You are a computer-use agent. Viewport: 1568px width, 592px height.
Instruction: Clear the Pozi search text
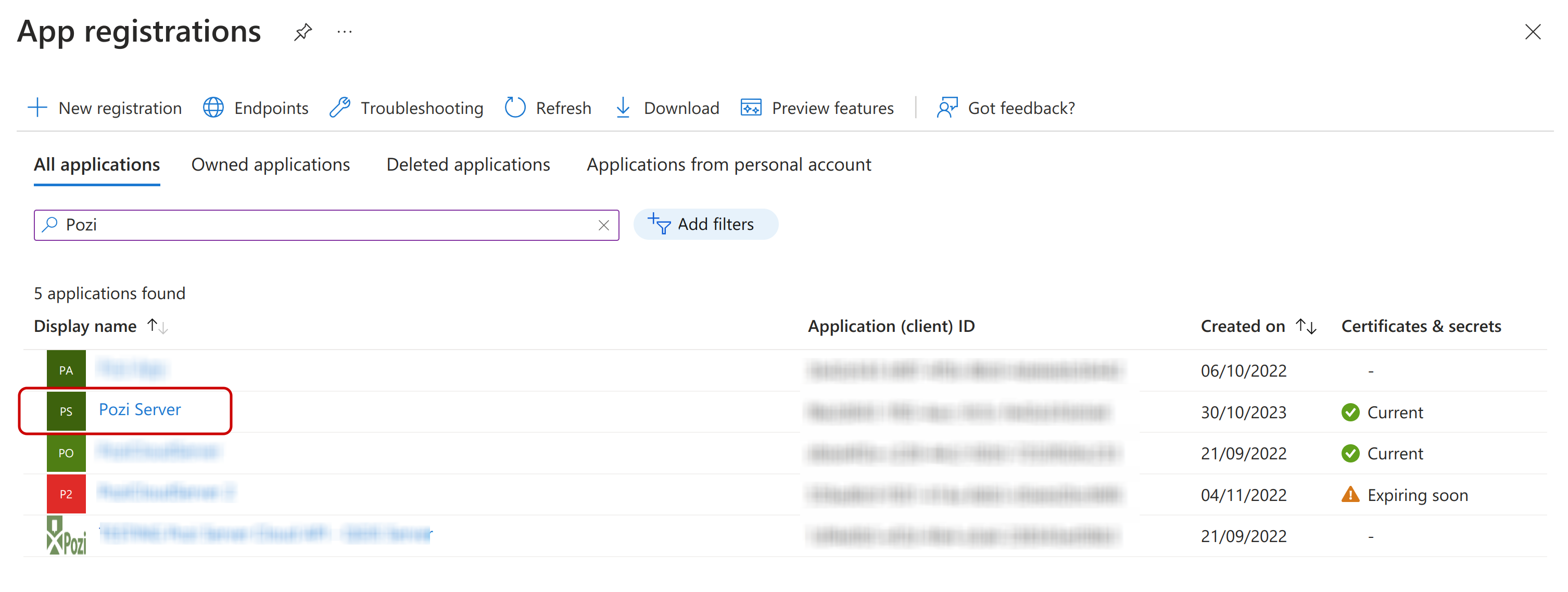[x=603, y=225]
